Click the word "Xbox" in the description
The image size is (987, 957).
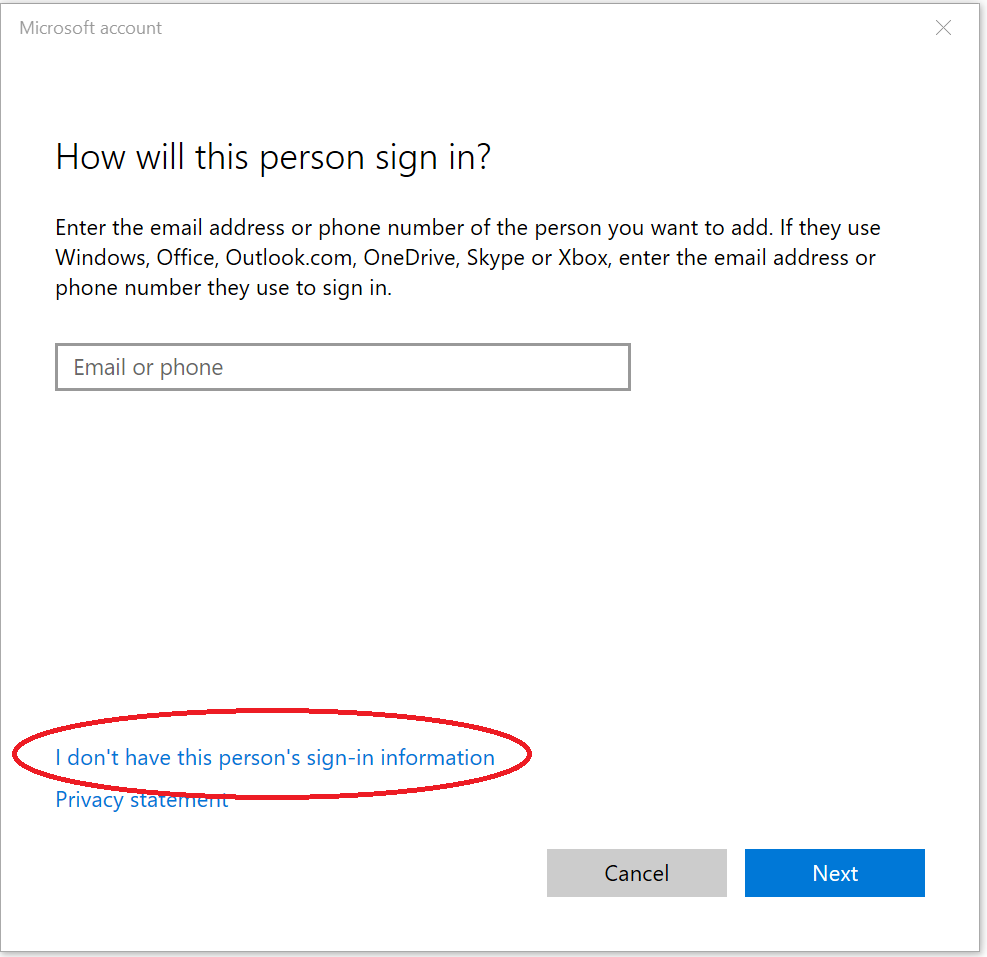[x=584, y=258]
